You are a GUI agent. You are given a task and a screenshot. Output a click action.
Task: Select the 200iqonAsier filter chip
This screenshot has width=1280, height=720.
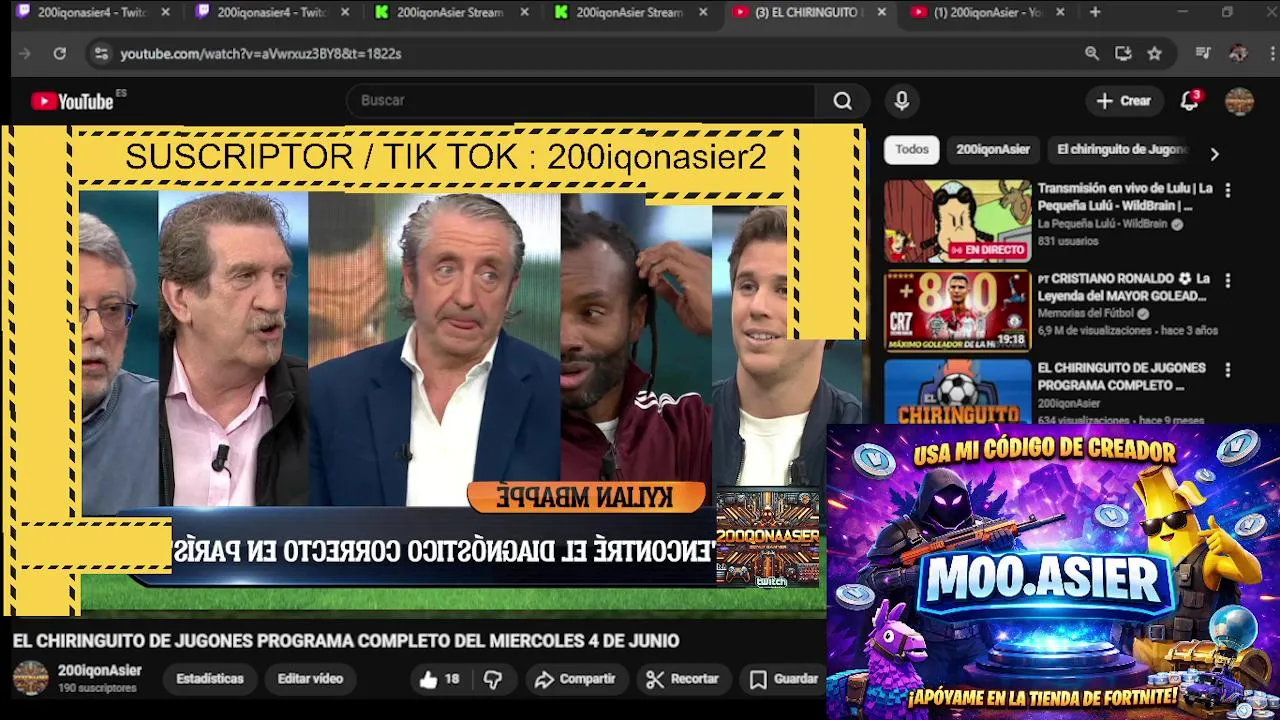(993, 149)
